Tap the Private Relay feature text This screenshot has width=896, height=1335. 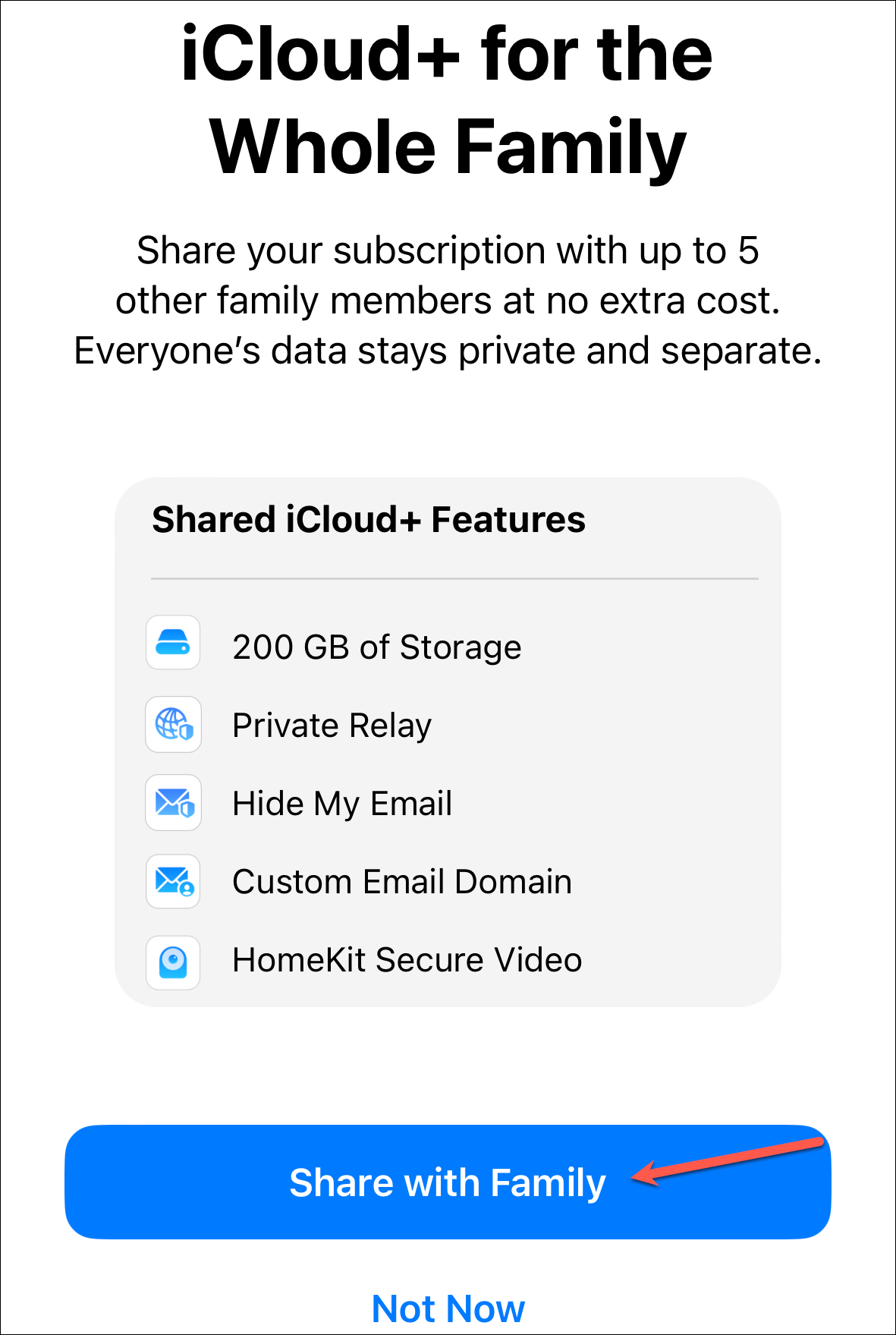click(332, 726)
